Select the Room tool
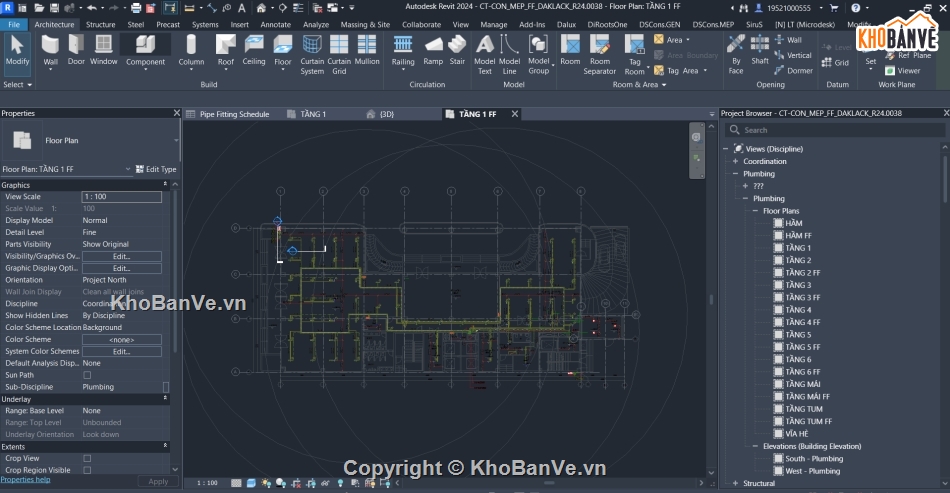 coord(570,51)
